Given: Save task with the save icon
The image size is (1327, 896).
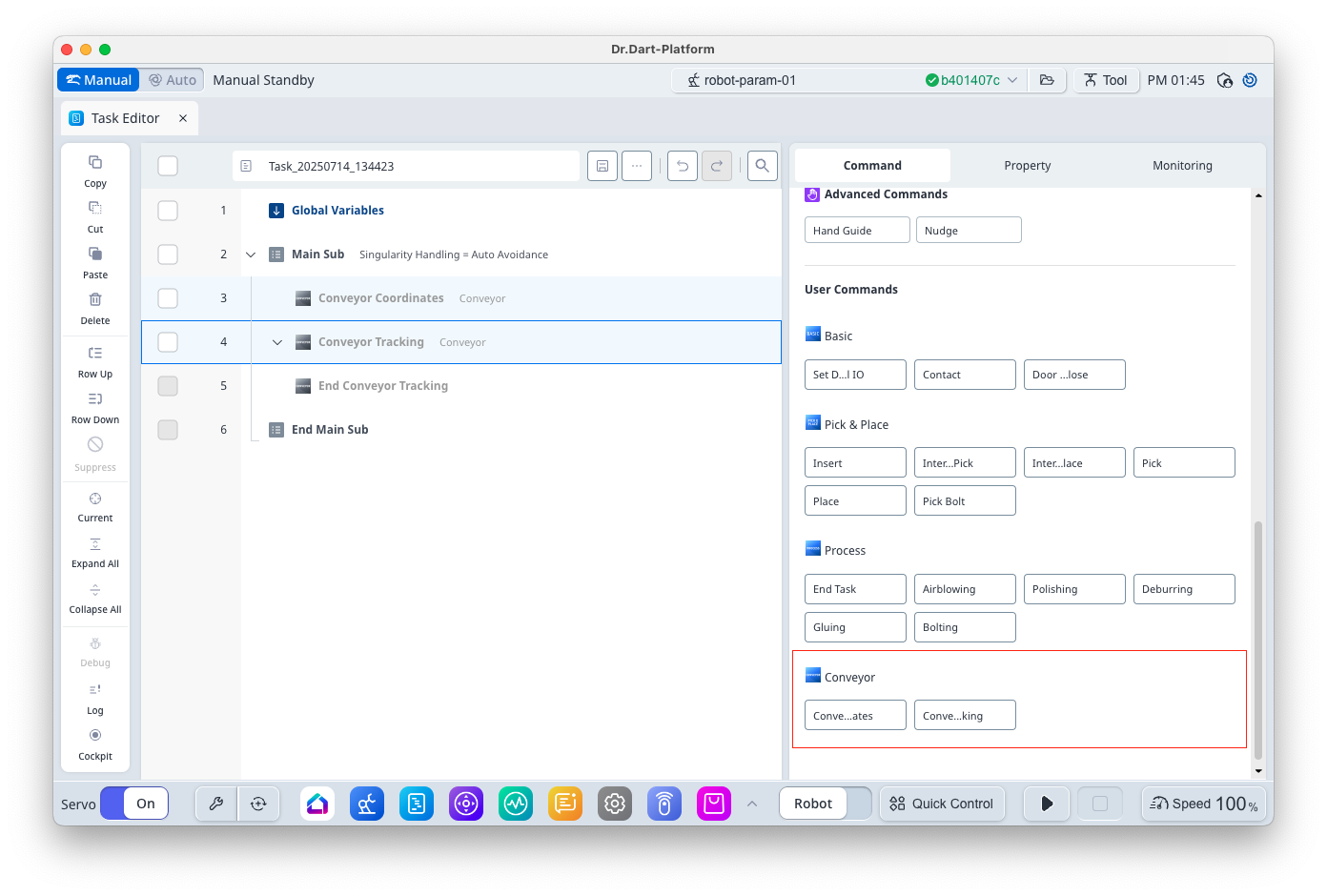Looking at the screenshot, I should coord(602,166).
